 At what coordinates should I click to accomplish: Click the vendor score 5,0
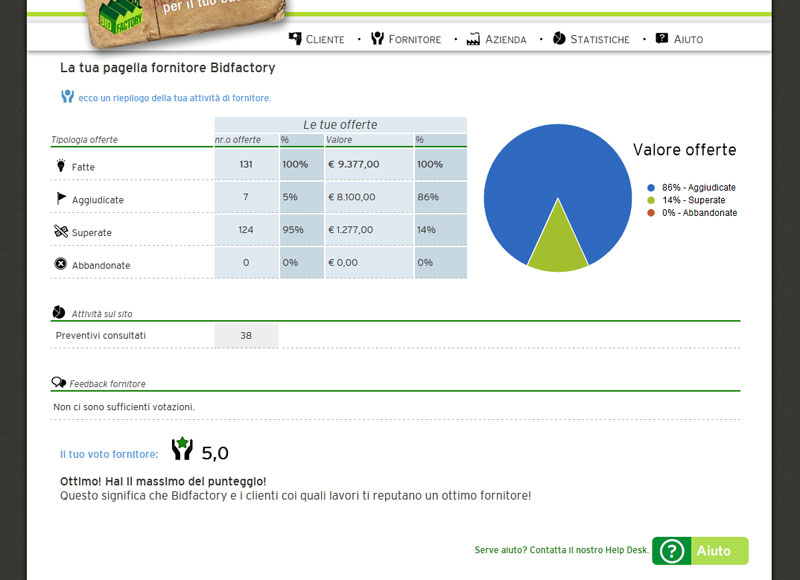215,453
